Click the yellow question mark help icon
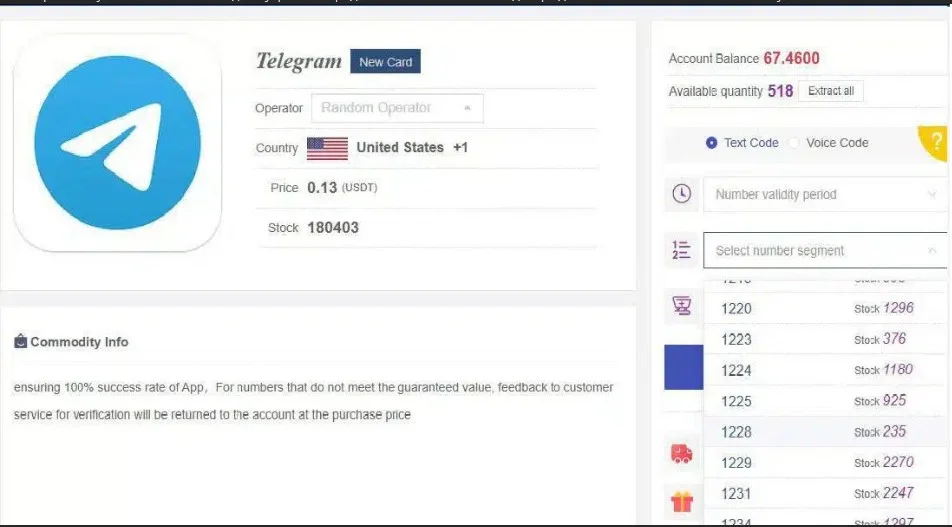952x527 pixels. click(935, 143)
